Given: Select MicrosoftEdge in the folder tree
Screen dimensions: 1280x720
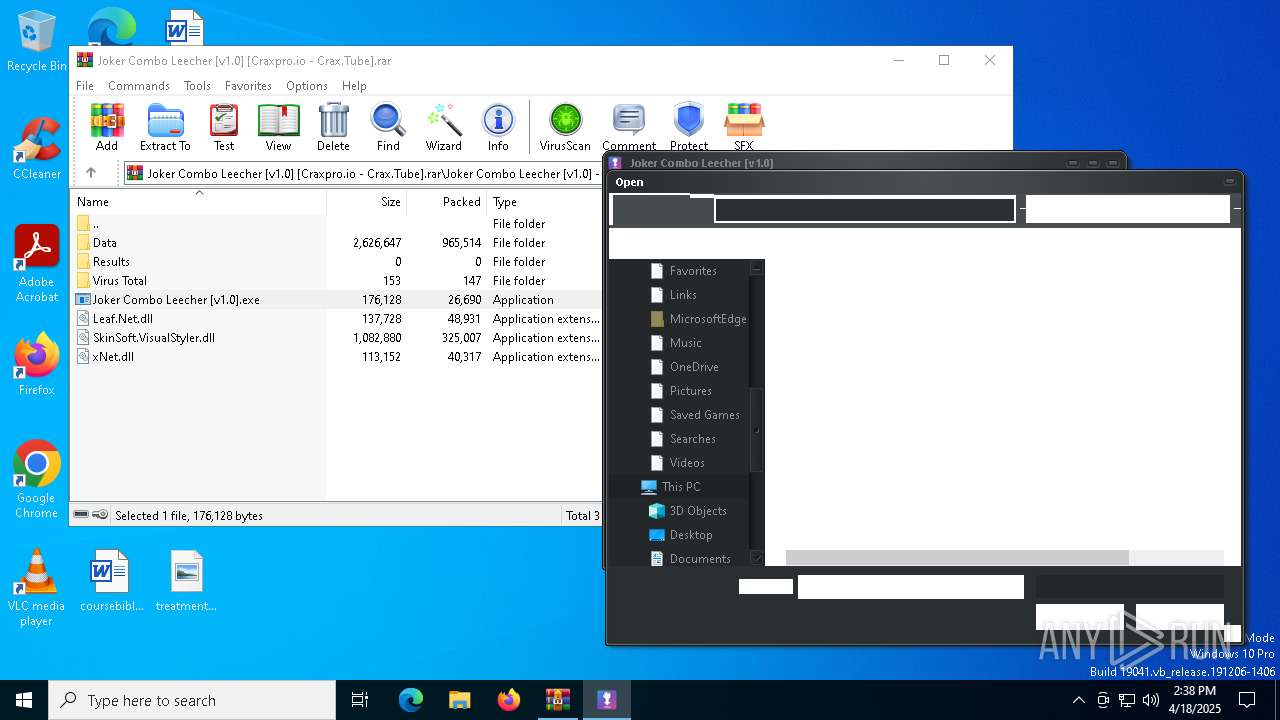Looking at the screenshot, I should [708, 319].
